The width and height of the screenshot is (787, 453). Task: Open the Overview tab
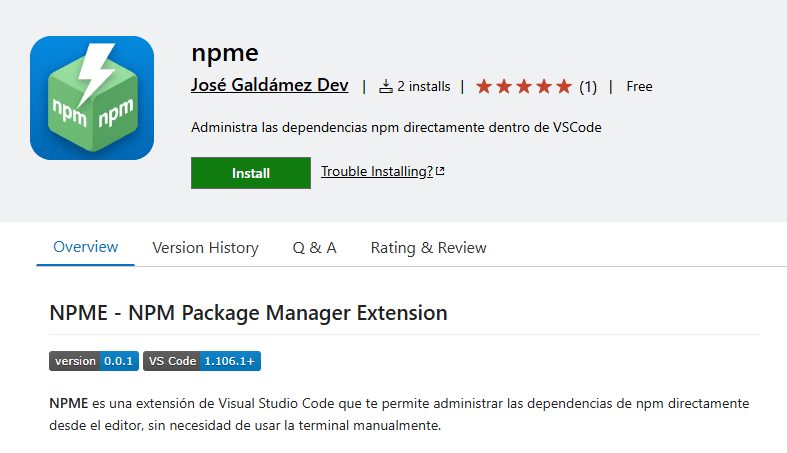(x=85, y=247)
